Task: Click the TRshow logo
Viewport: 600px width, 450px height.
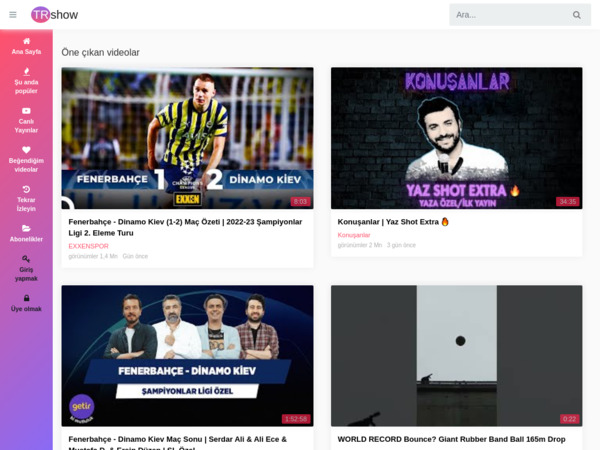Action: coord(54,15)
